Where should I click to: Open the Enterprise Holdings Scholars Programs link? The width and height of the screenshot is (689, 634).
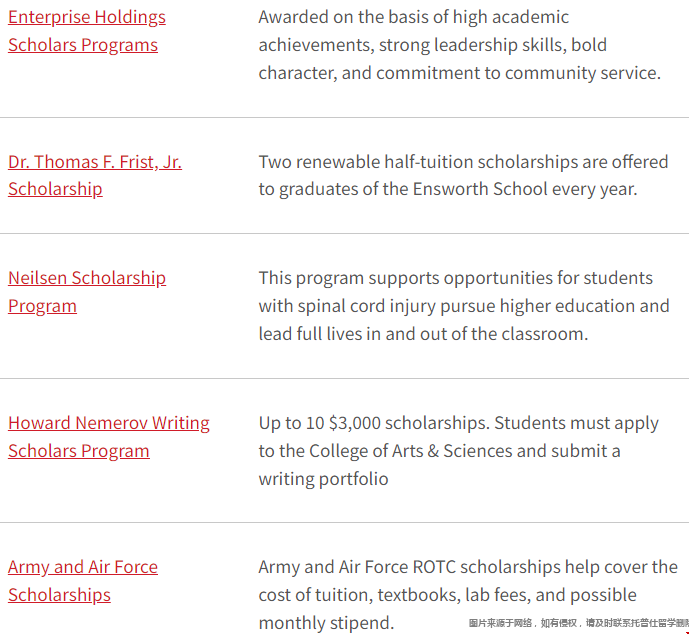[x=87, y=31]
